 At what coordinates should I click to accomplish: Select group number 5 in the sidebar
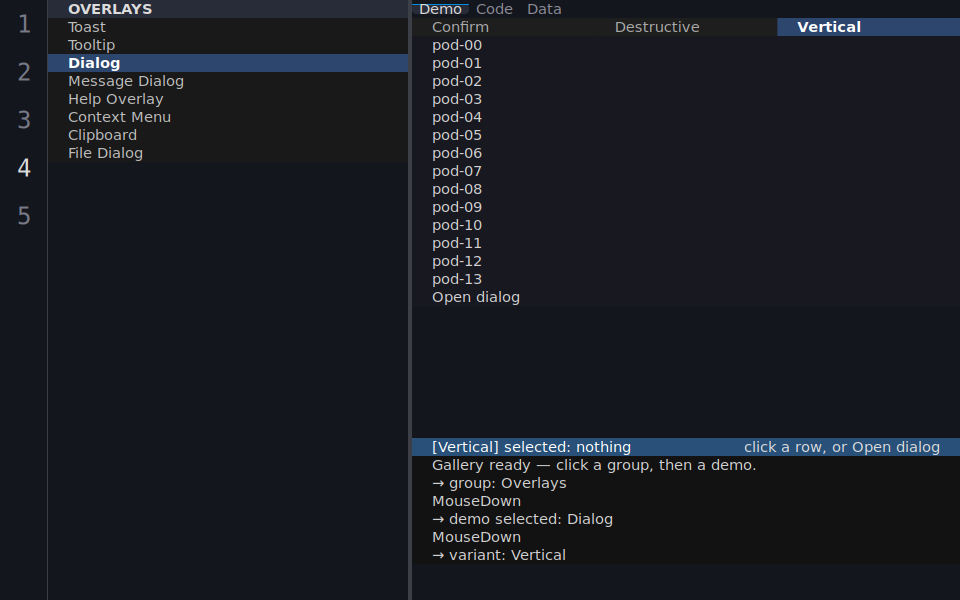[24, 216]
